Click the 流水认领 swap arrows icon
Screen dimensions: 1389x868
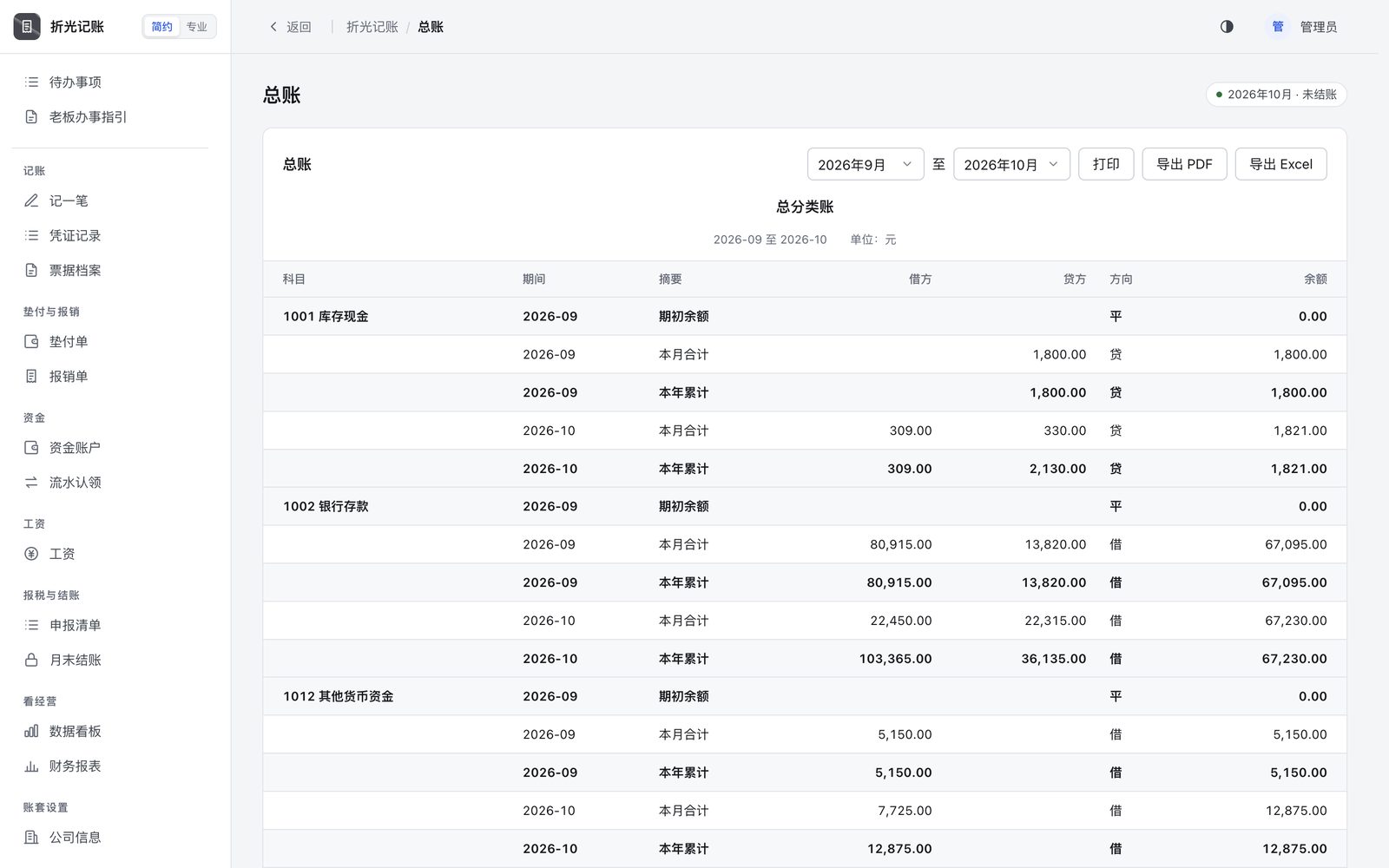coord(31,483)
